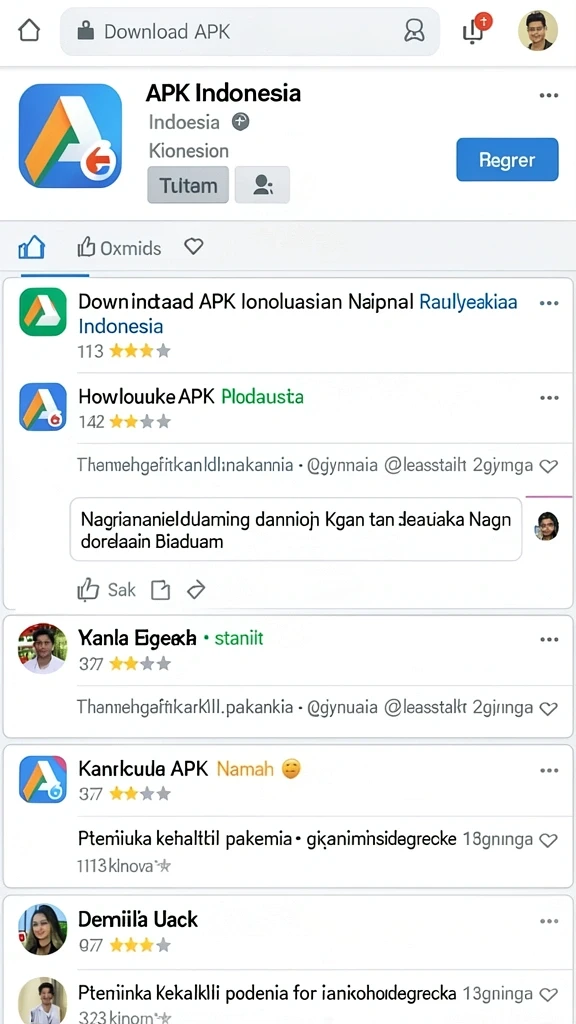Select the home tab with the blue house icon
The image size is (576, 1024).
31,248
